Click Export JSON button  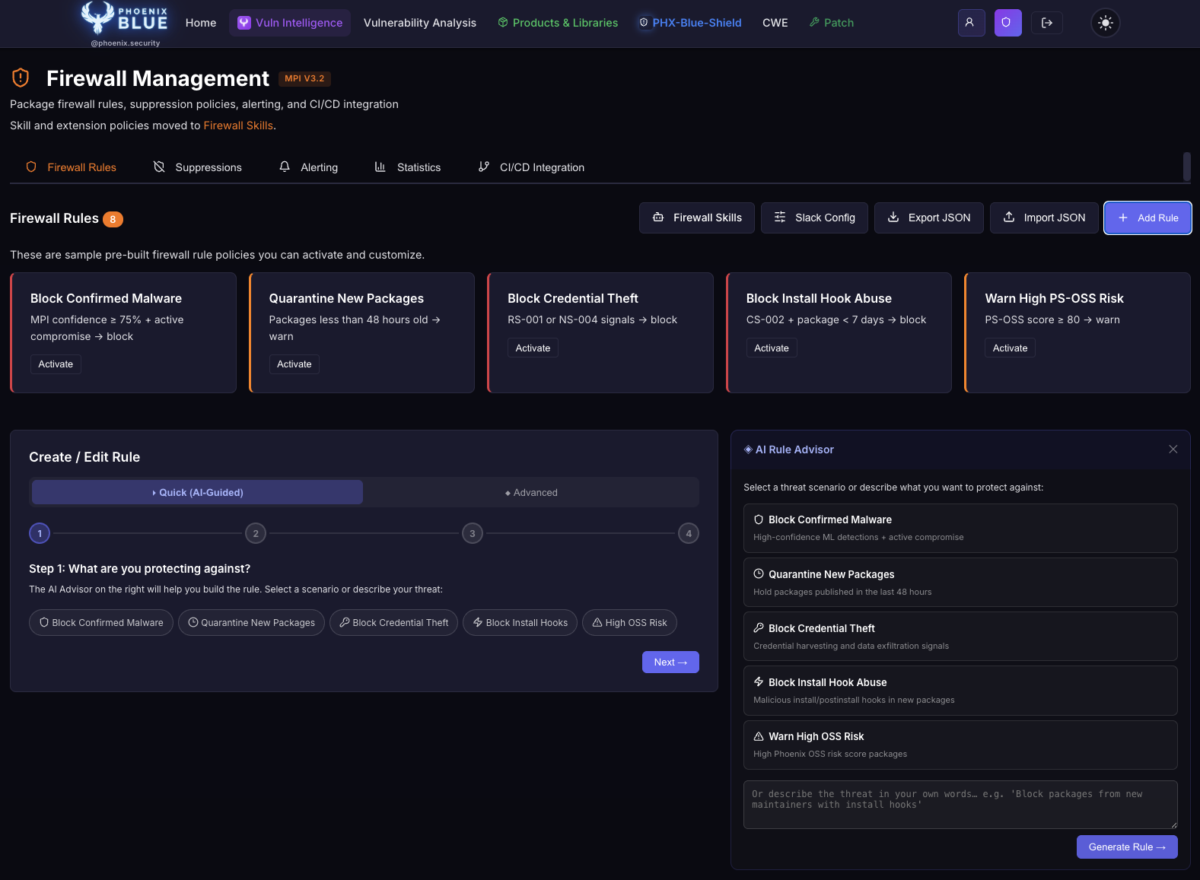[x=929, y=218]
